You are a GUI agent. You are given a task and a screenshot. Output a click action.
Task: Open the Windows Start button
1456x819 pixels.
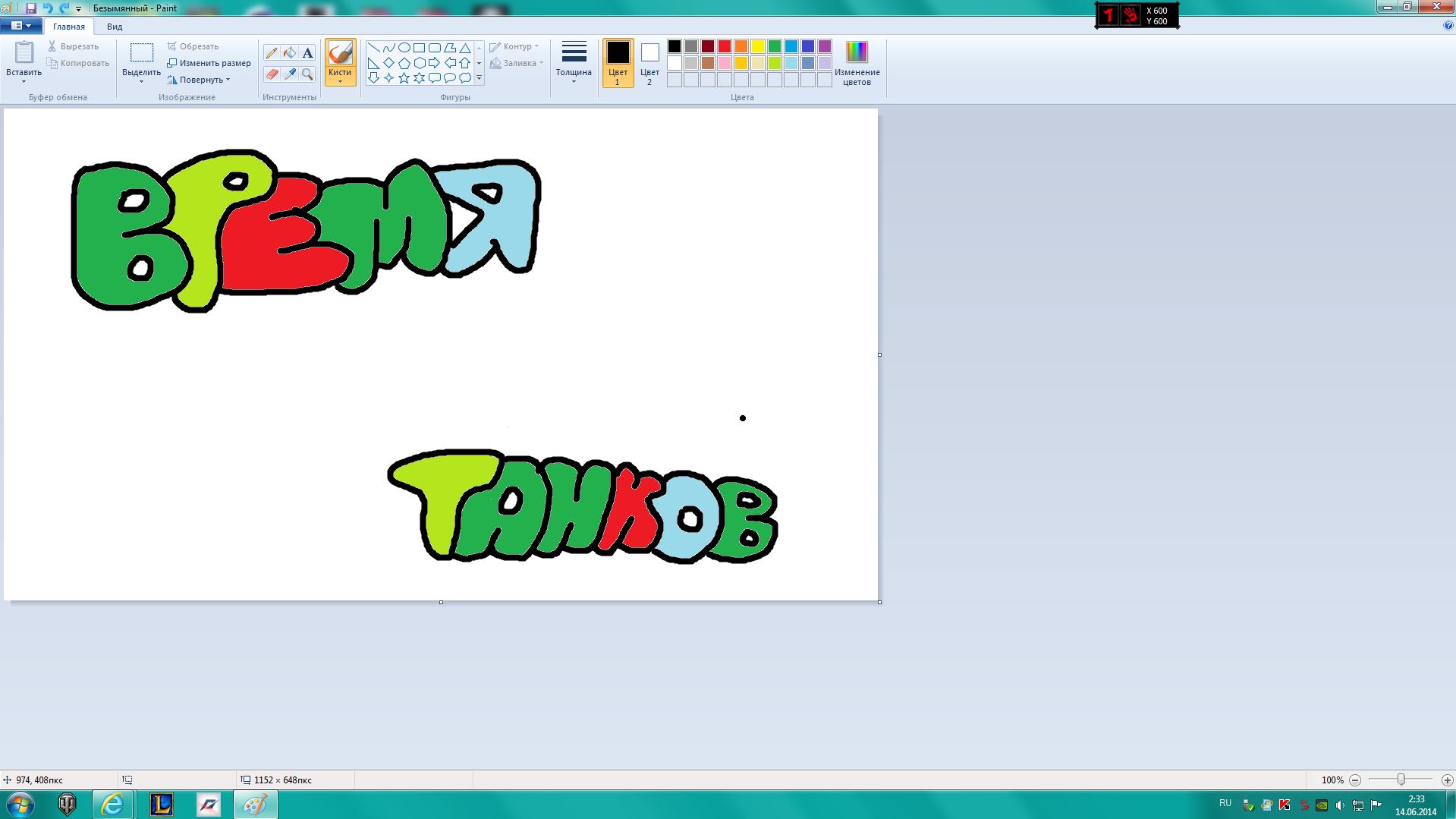point(20,804)
